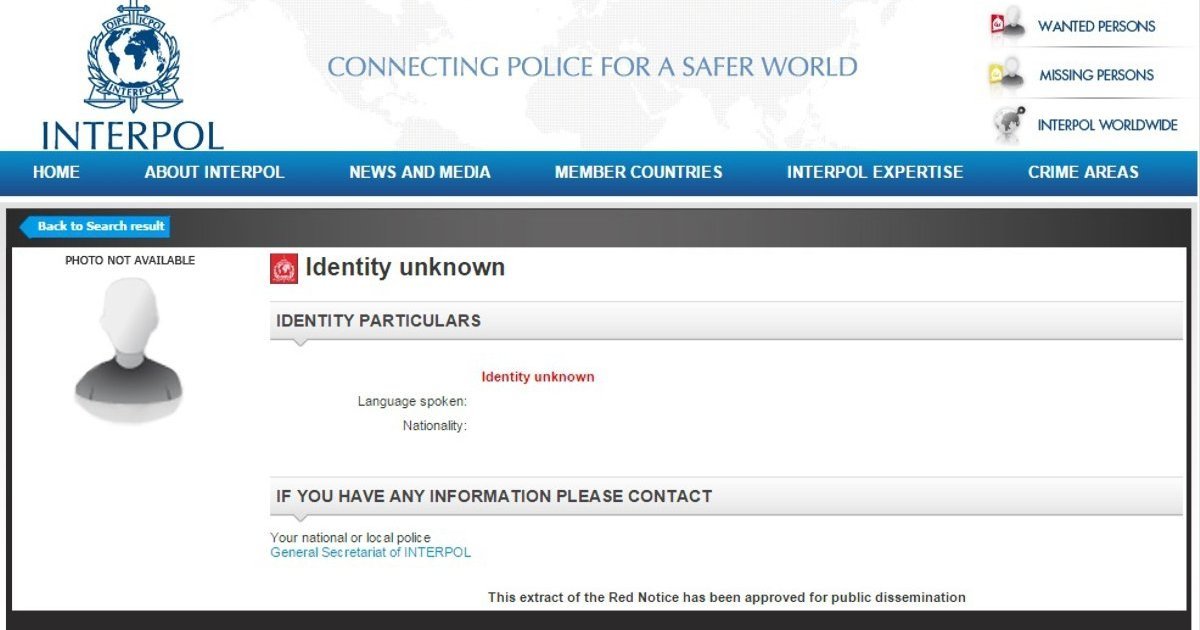Navigate to CRIME AREAS
Image resolution: width=1200 pixels, height=630 pixels.
tap(1083, 172)
